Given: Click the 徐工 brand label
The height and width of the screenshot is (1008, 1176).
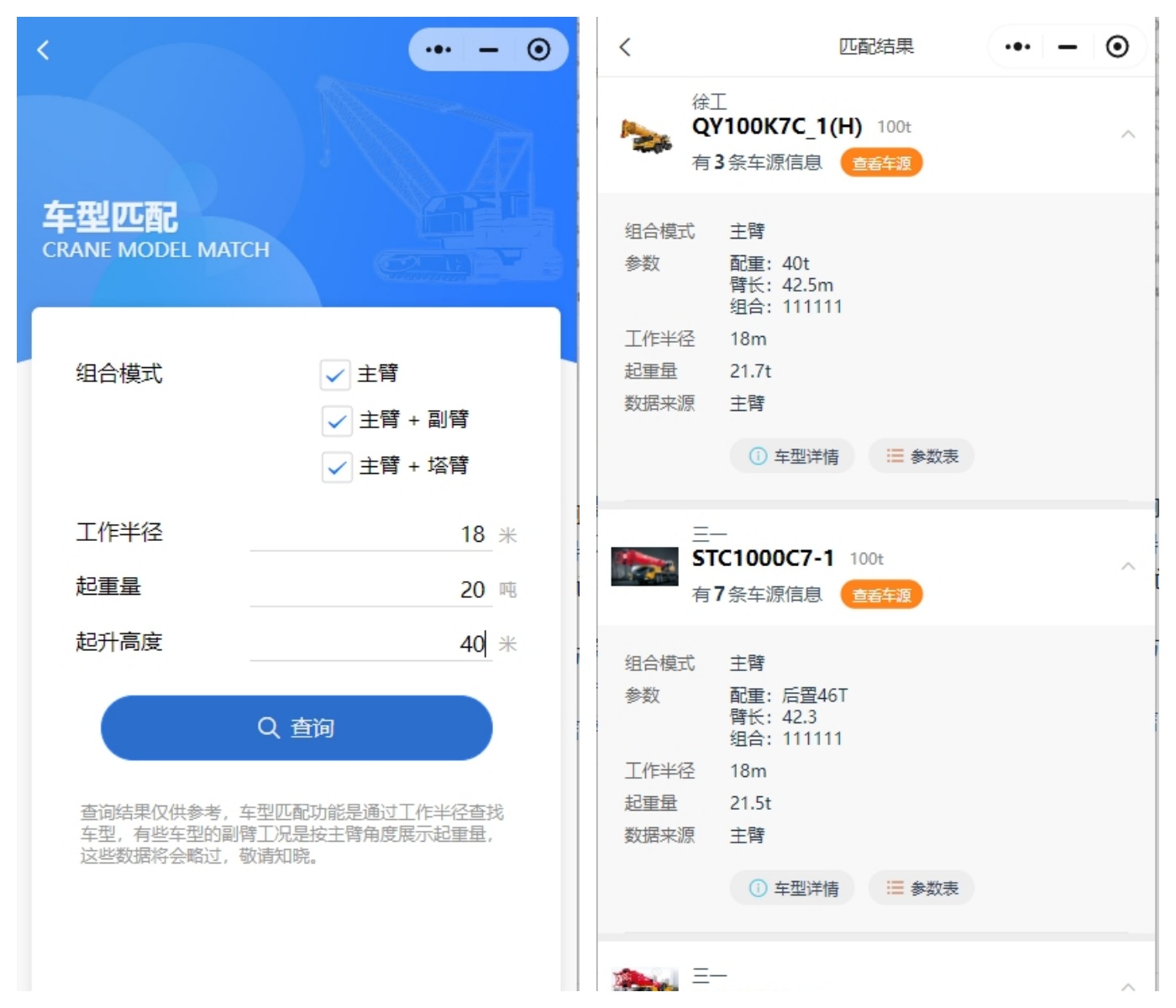Looking at the screenshot, I should pos(710,102).
